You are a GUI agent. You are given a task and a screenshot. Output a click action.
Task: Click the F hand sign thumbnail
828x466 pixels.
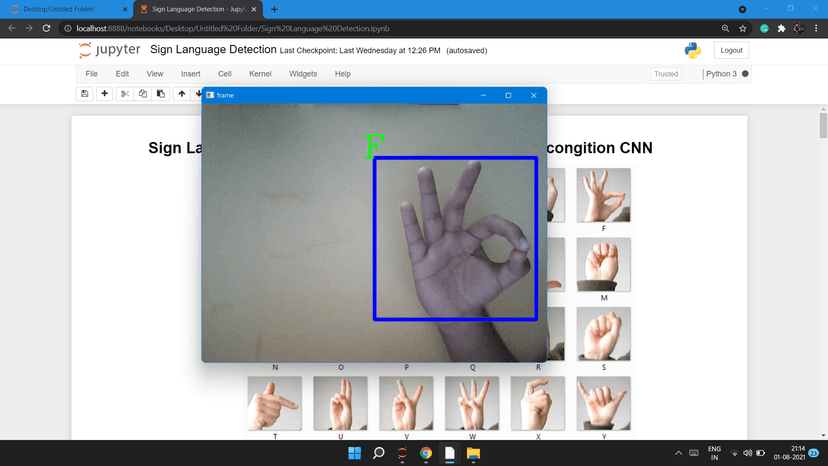[x=603, y=195]
